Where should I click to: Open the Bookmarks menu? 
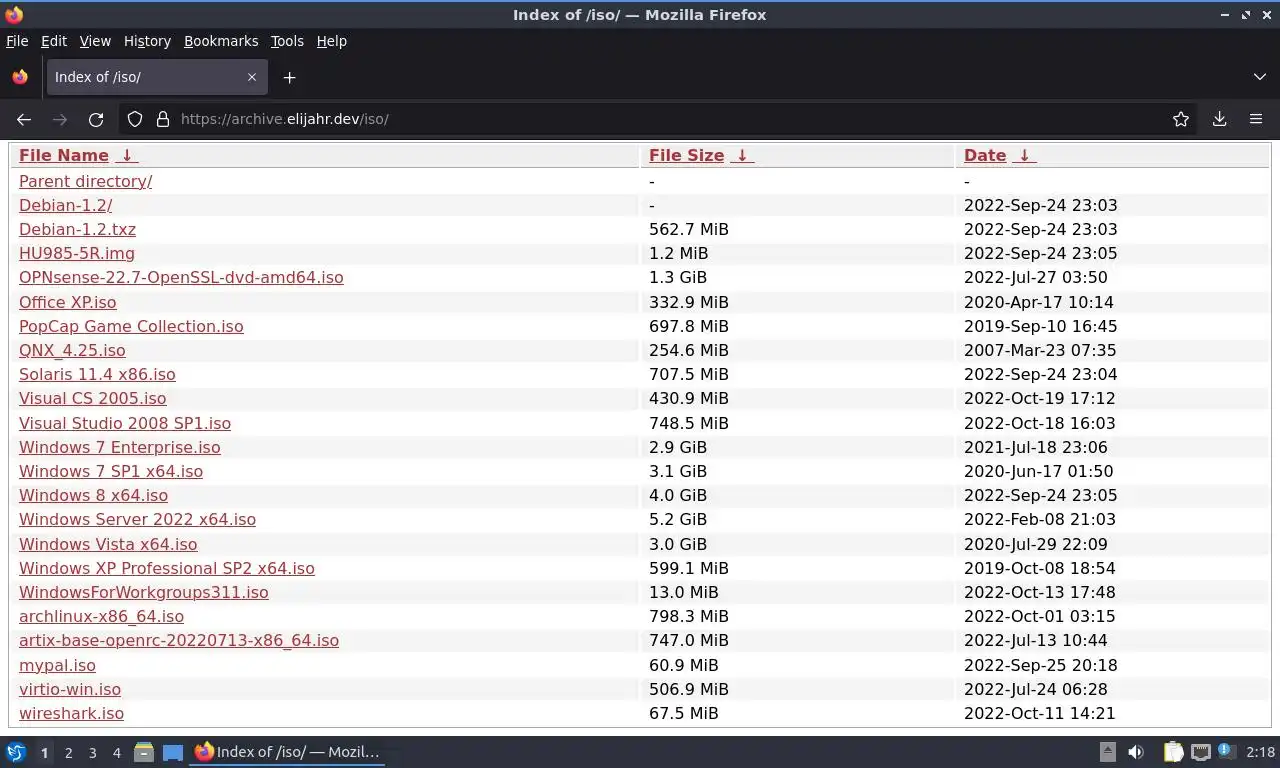(221, 41)
